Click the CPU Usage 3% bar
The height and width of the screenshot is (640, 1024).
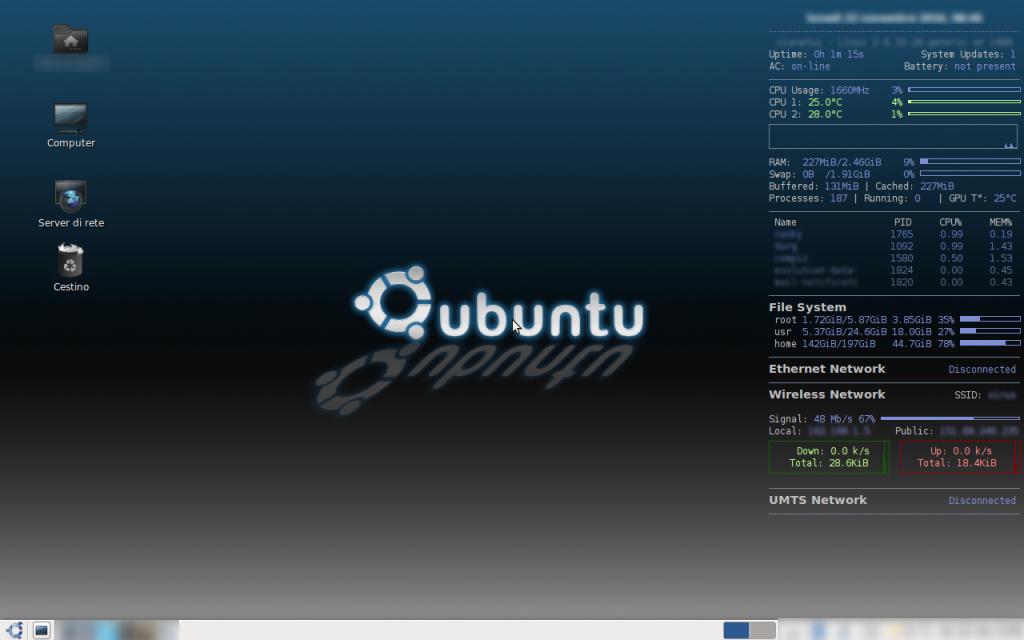point(964,90)
